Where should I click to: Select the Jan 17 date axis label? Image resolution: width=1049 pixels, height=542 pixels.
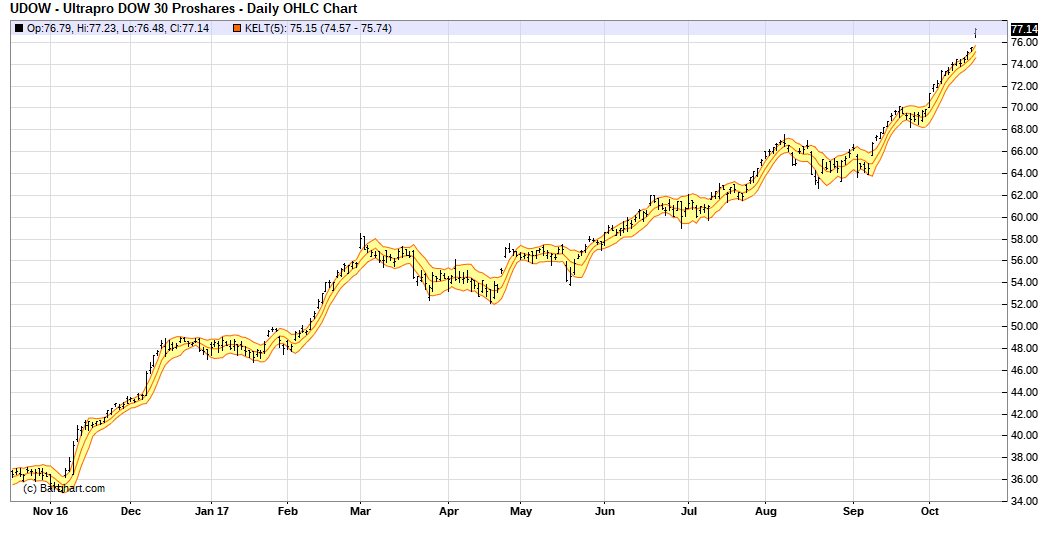pyautogui.click(x=211, y=510)
